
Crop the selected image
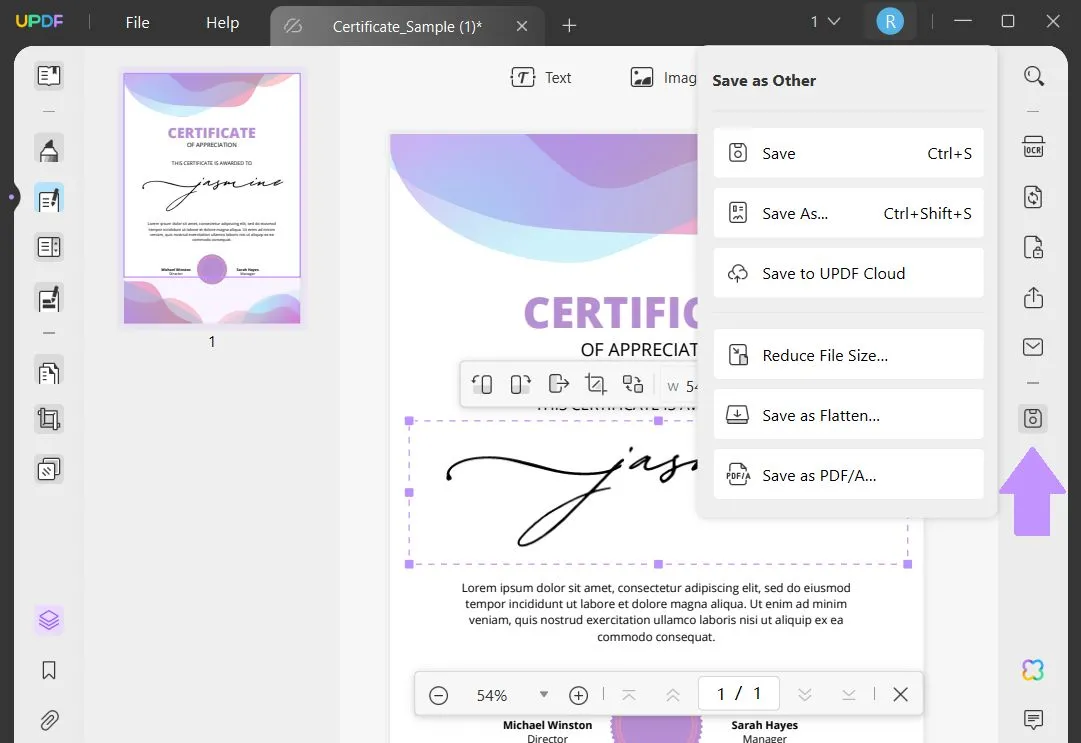coord(596,383)
